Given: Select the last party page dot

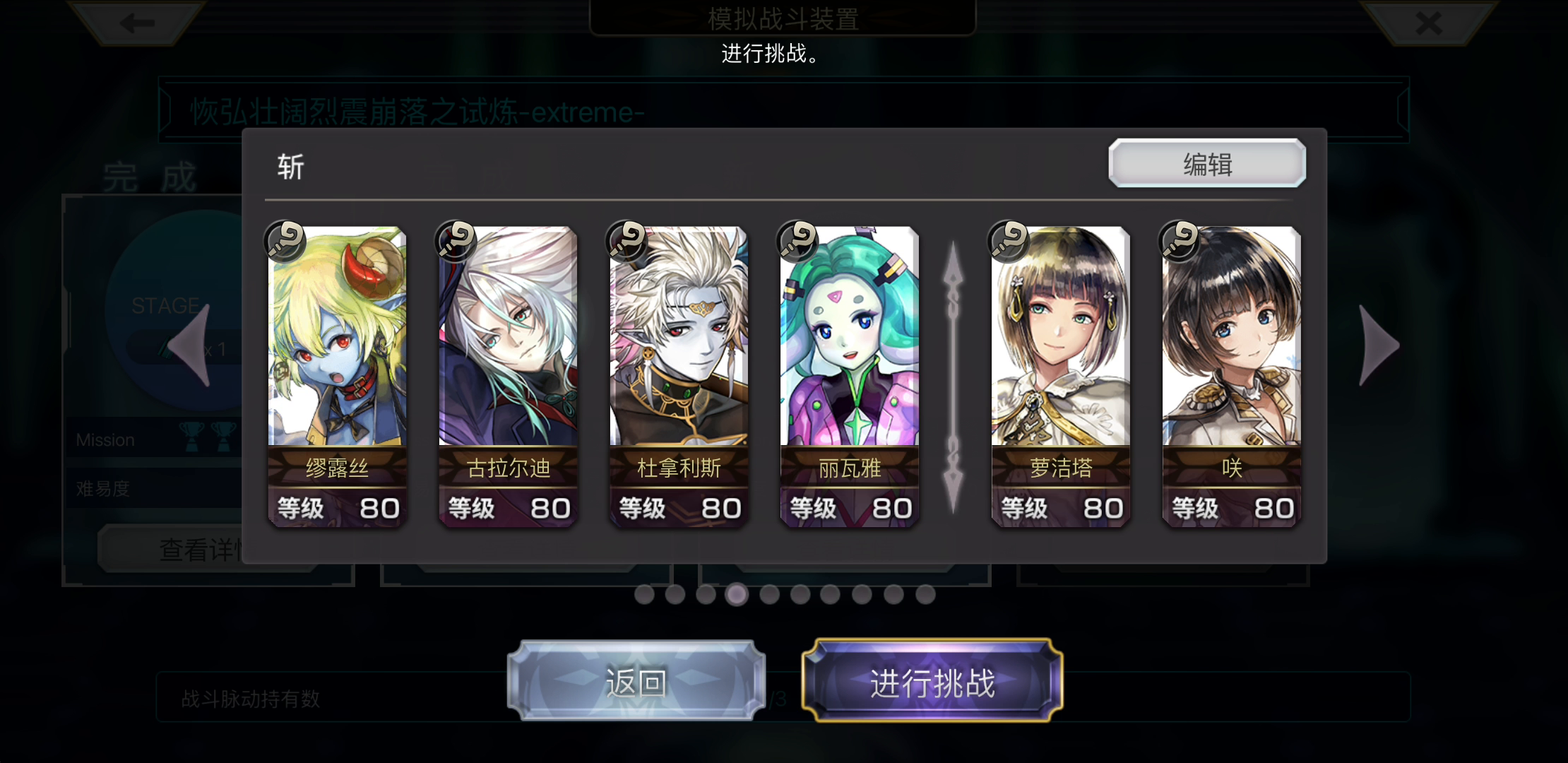Looking at the screenshot, I should pos(925,595).
